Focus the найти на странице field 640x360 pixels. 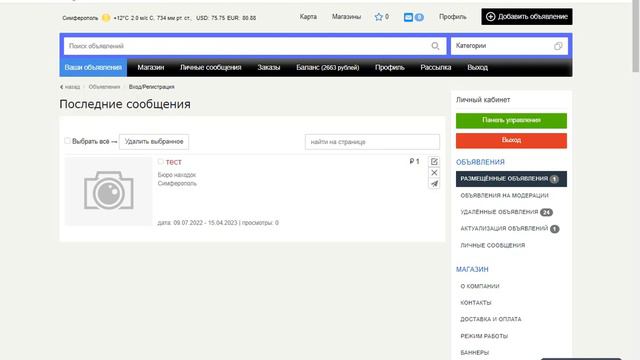tap(372, 142)
